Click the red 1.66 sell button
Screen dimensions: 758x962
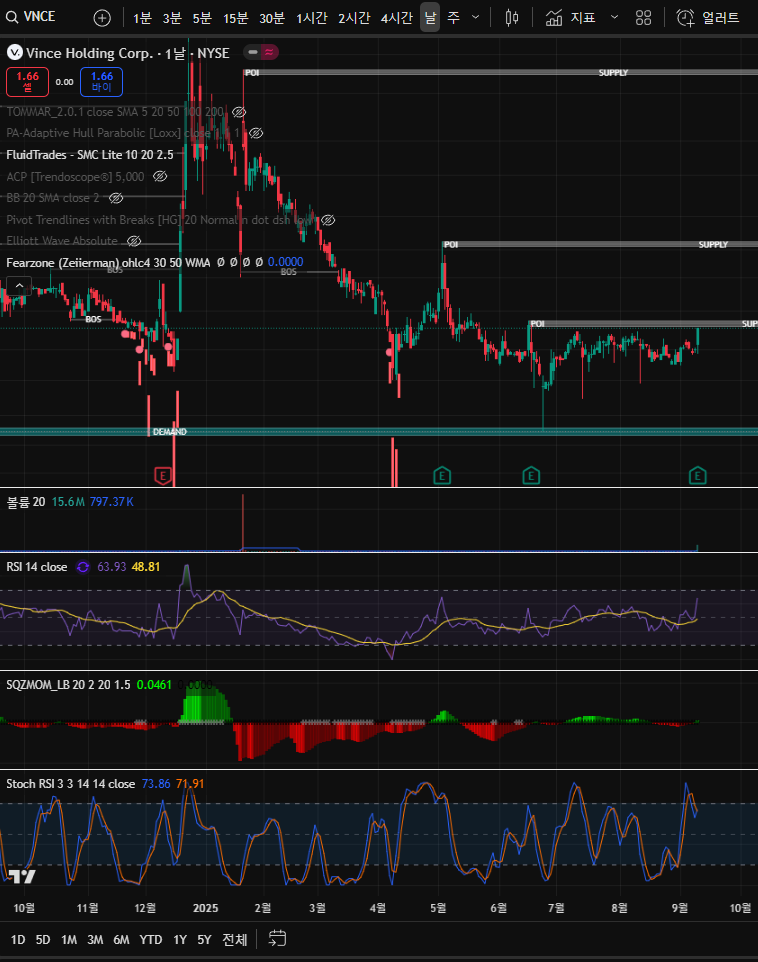28,82
